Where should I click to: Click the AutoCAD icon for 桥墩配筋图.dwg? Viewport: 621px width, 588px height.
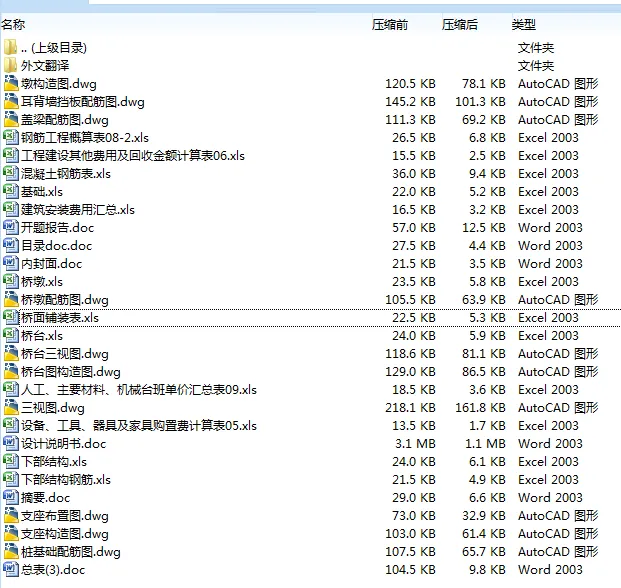11,299
